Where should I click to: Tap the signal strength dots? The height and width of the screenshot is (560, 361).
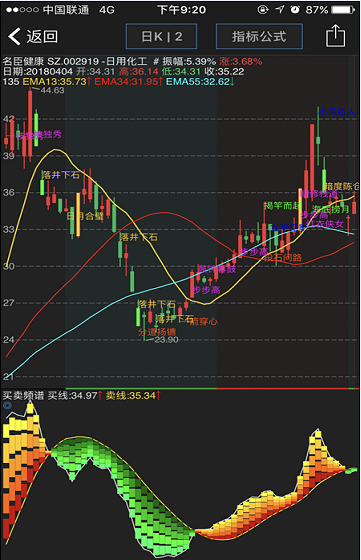pos(22,10)
